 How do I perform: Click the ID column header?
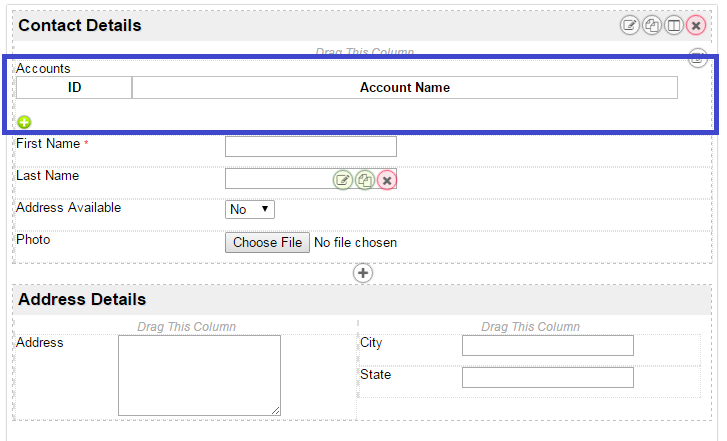(74, 88)
